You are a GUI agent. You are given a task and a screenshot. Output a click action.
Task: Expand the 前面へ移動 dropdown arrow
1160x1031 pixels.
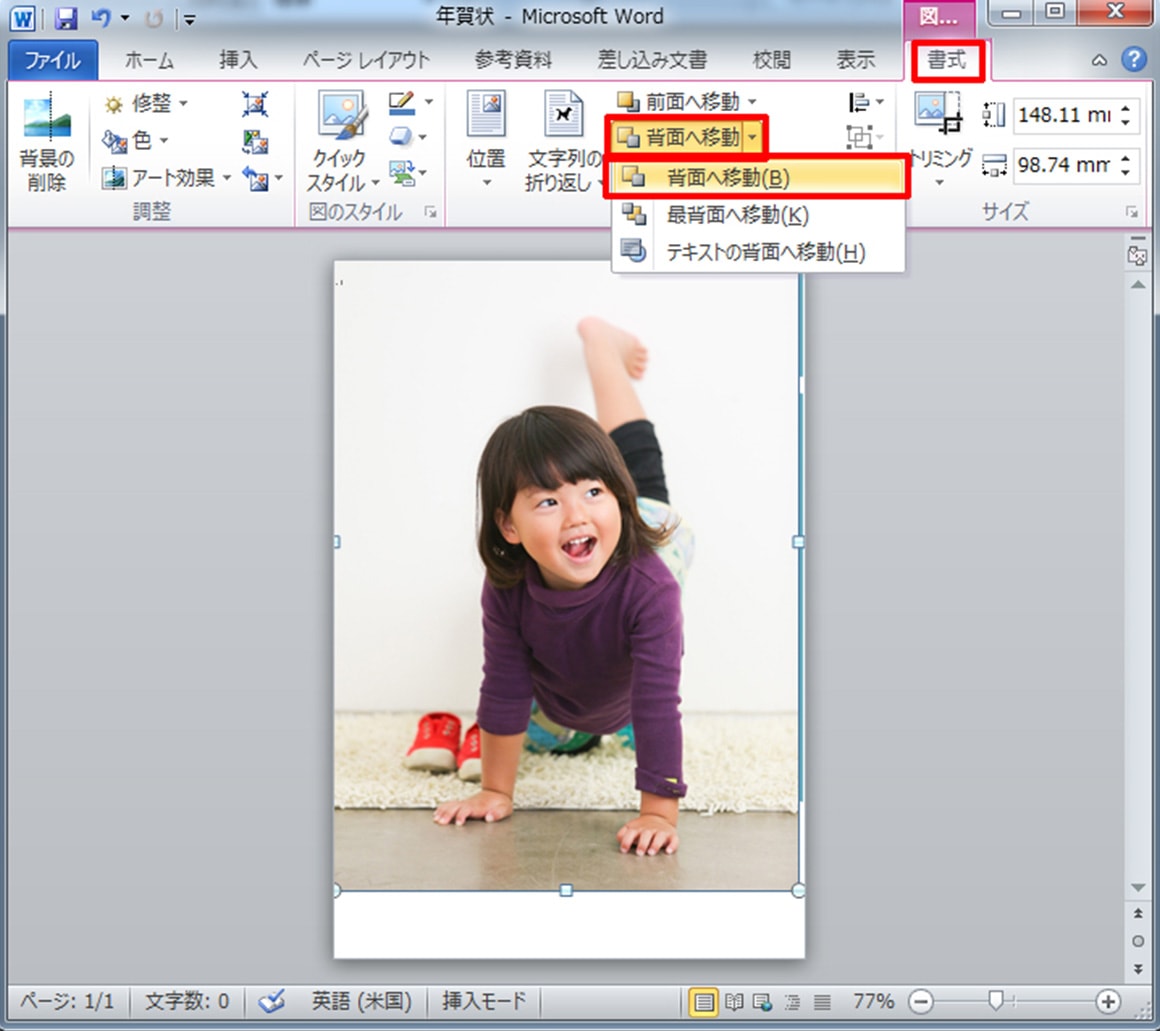pyautogui.click(x=752, y=101)
